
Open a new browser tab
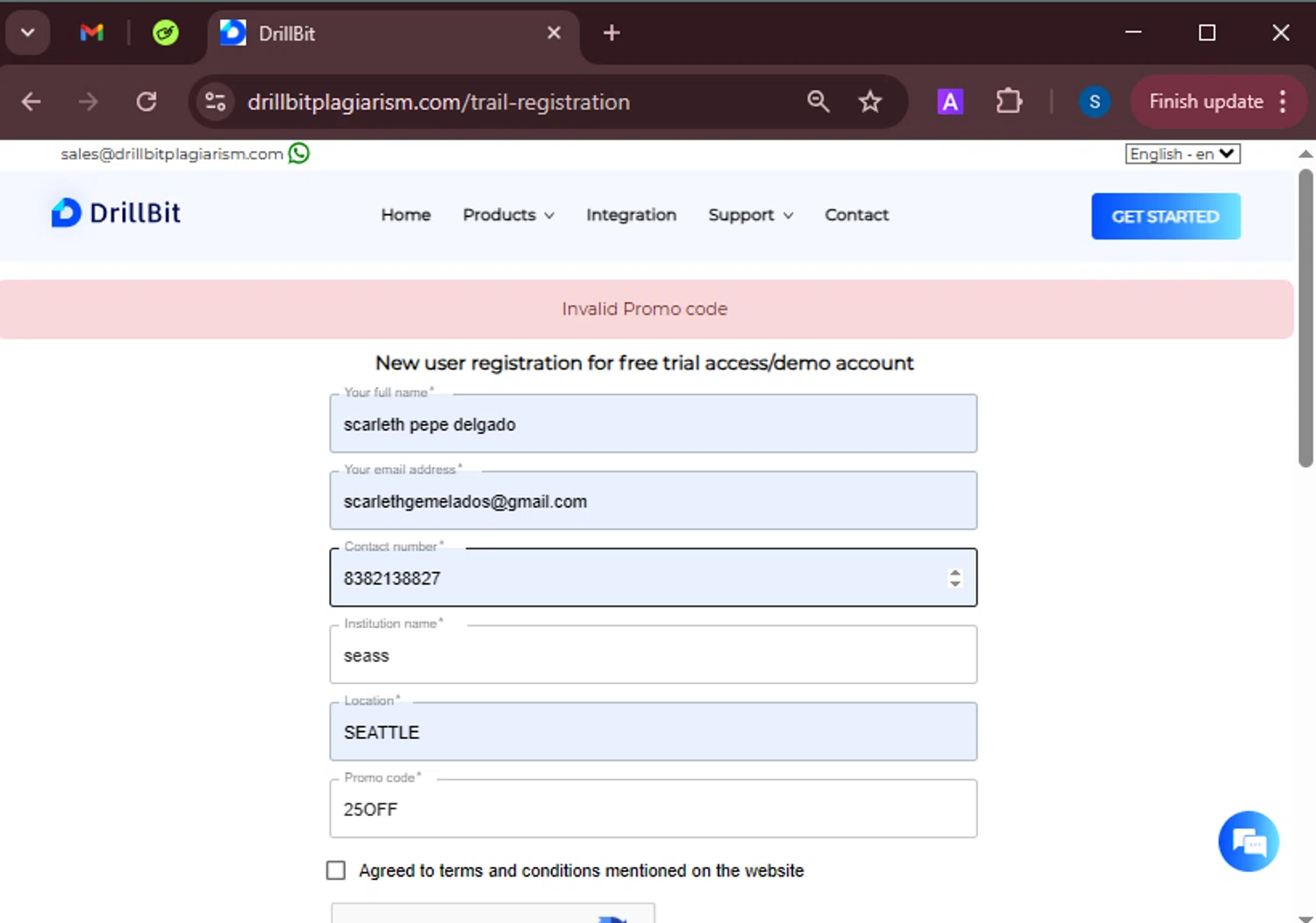point(612,33)
